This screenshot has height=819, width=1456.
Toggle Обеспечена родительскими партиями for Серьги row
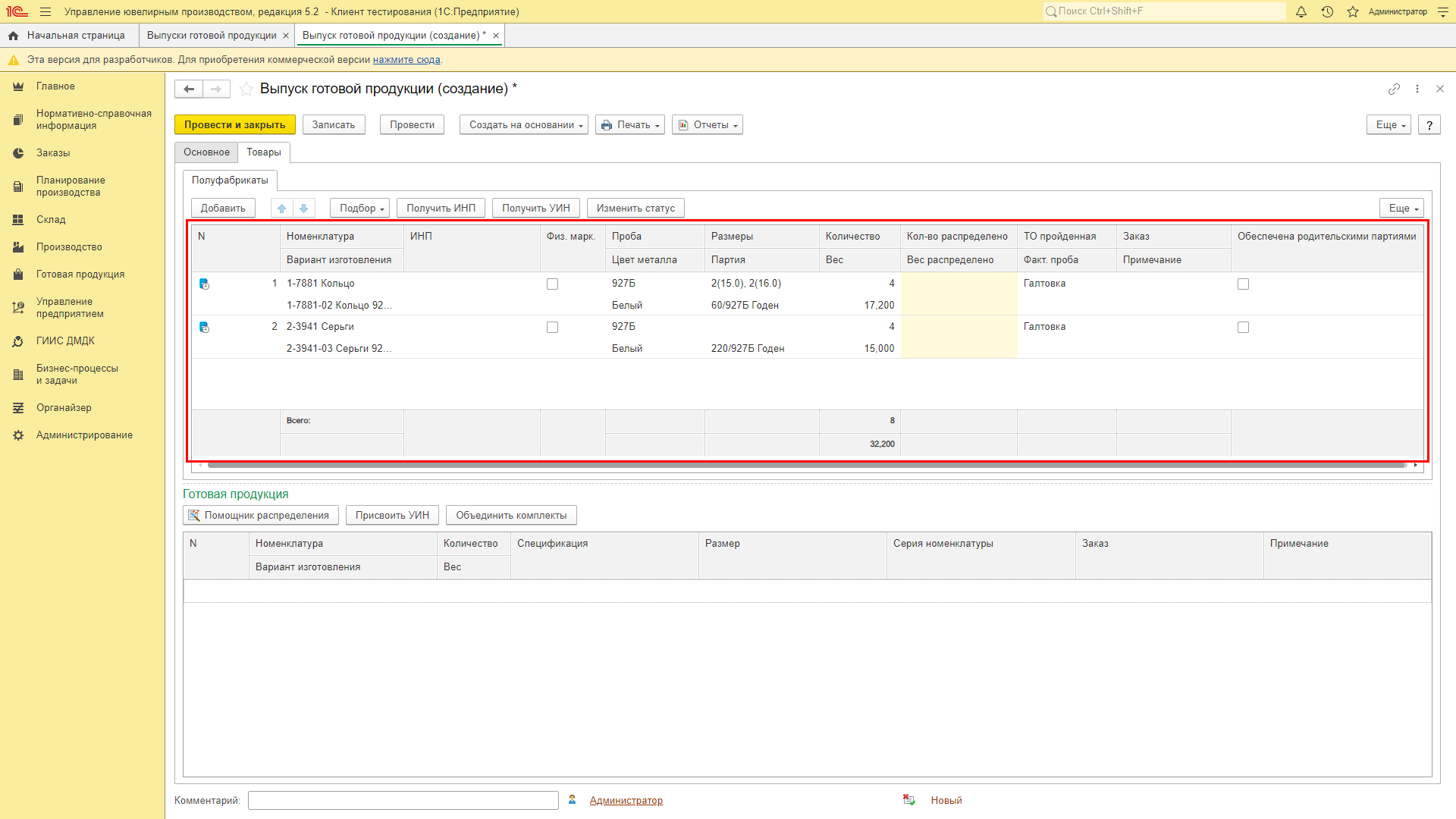coord(1243,328)
